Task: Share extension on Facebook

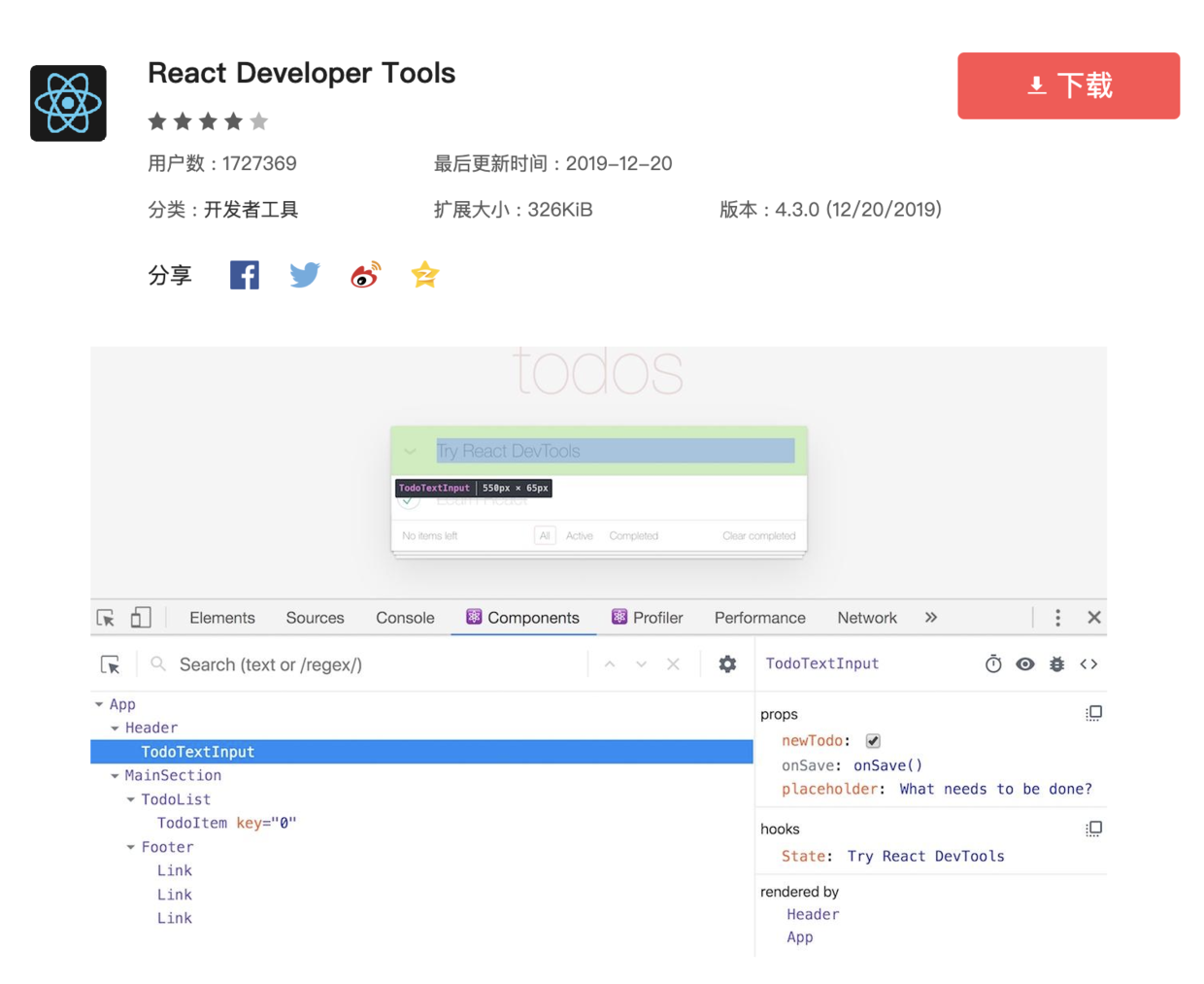Action: pos(244,276)
